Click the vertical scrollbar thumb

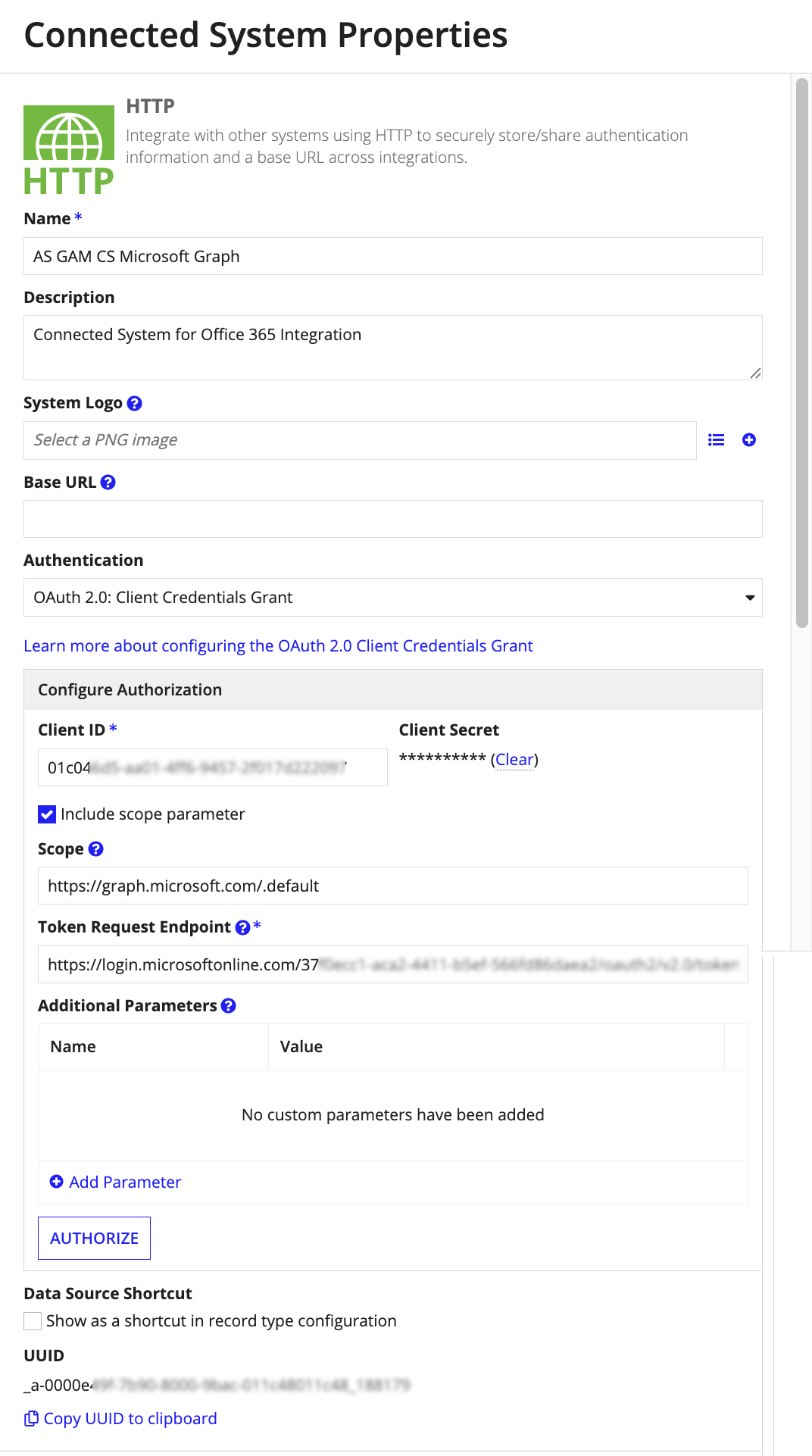[x=802, y=353]
